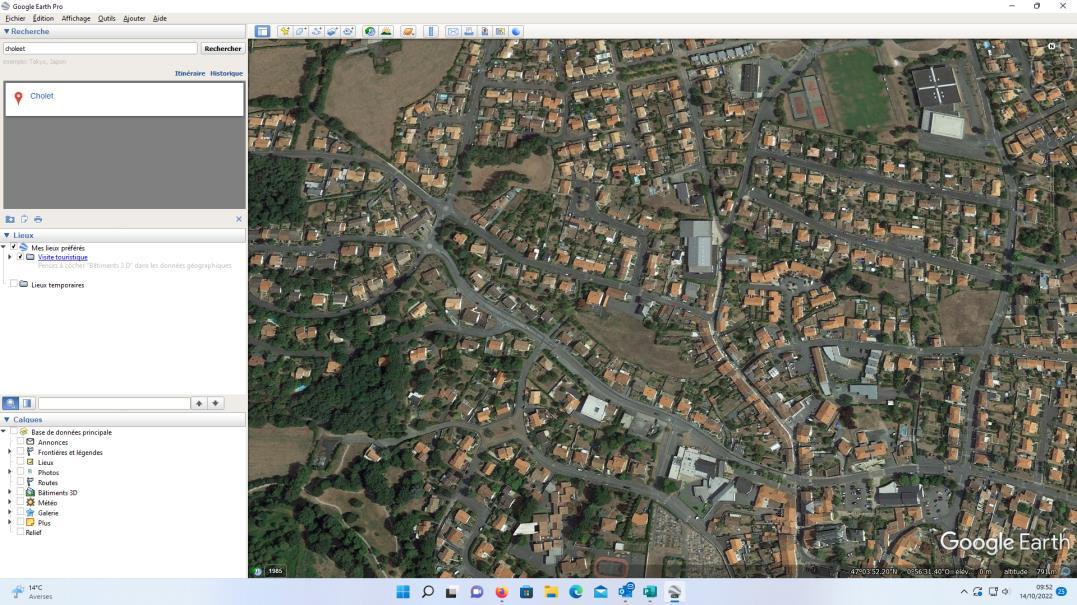The height and width of the screenshot is (605, 1077).
Task: Click the Places filter text field
Action: pos(114,403)
